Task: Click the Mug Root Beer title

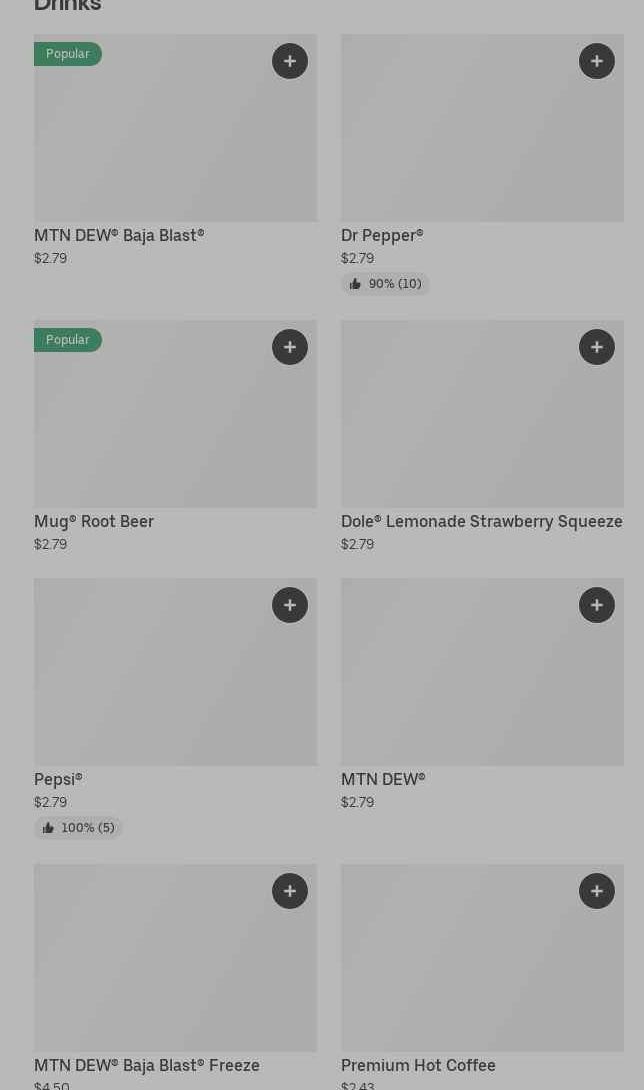Action: [x=94, y=521]
